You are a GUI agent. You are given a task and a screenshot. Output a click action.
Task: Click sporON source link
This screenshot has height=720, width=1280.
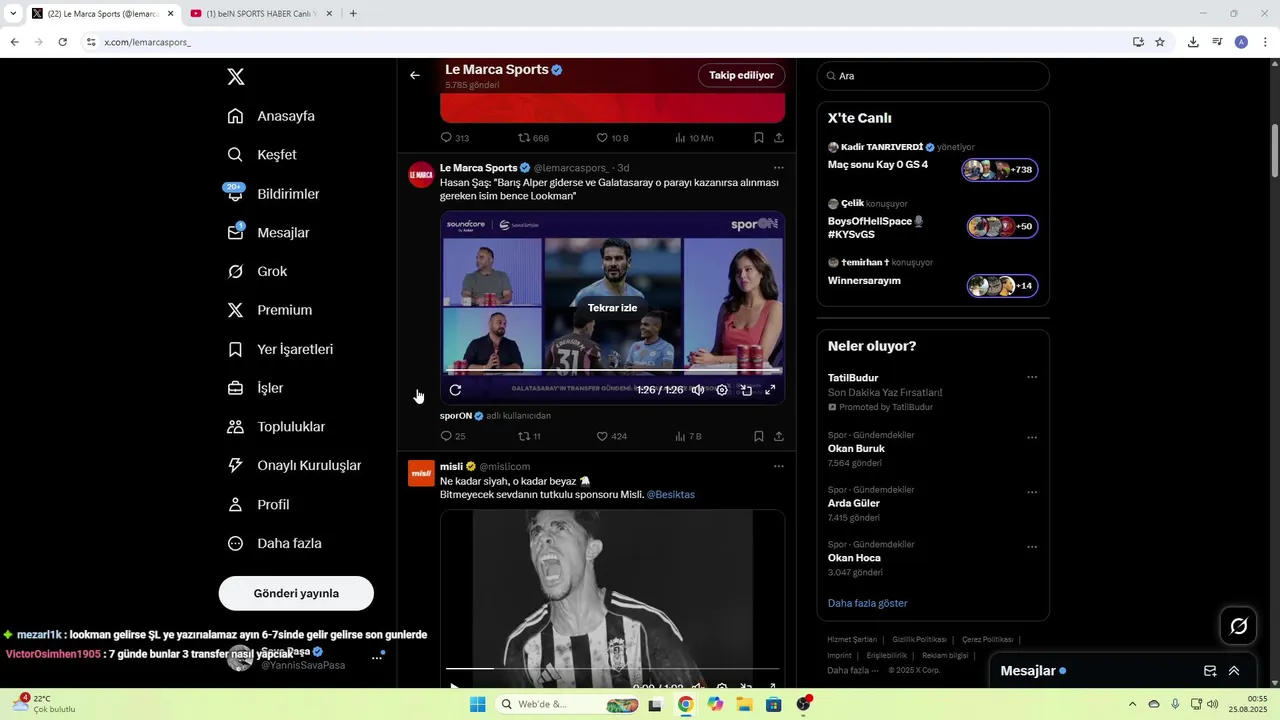(x=456, y=416)
